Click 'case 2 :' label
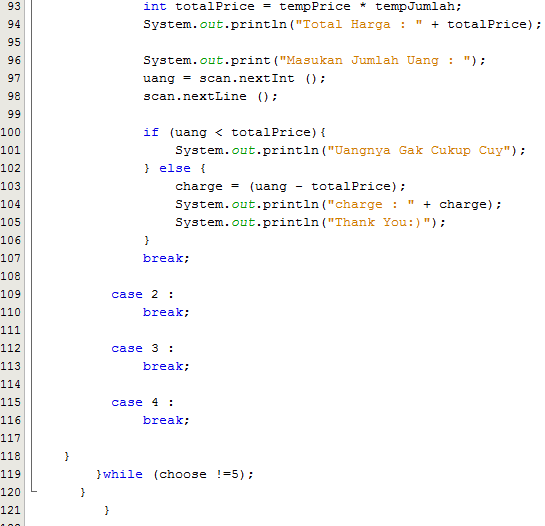This screenshot has width=545, height=526. [143, 295]
